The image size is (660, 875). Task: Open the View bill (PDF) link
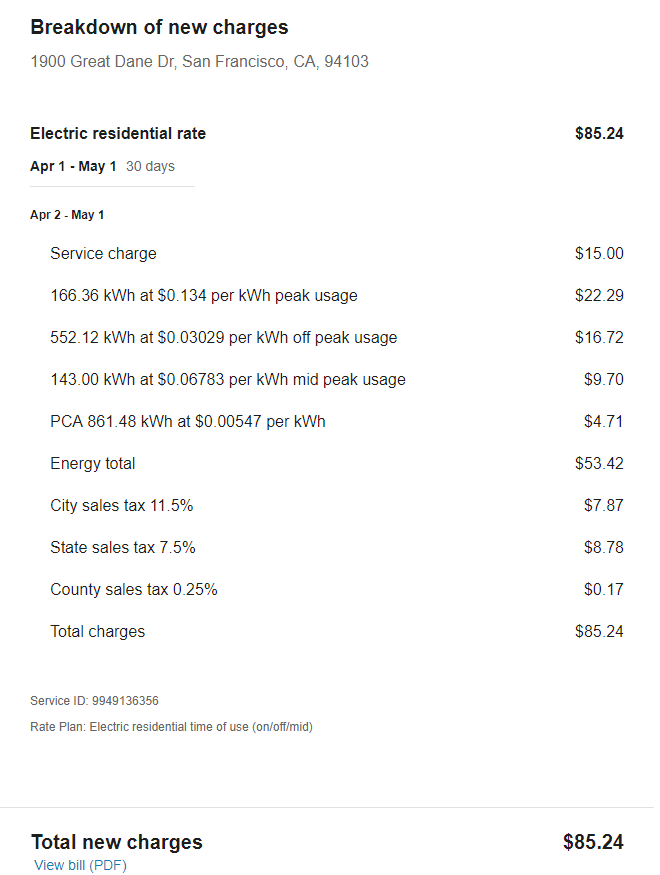point(80,864)
